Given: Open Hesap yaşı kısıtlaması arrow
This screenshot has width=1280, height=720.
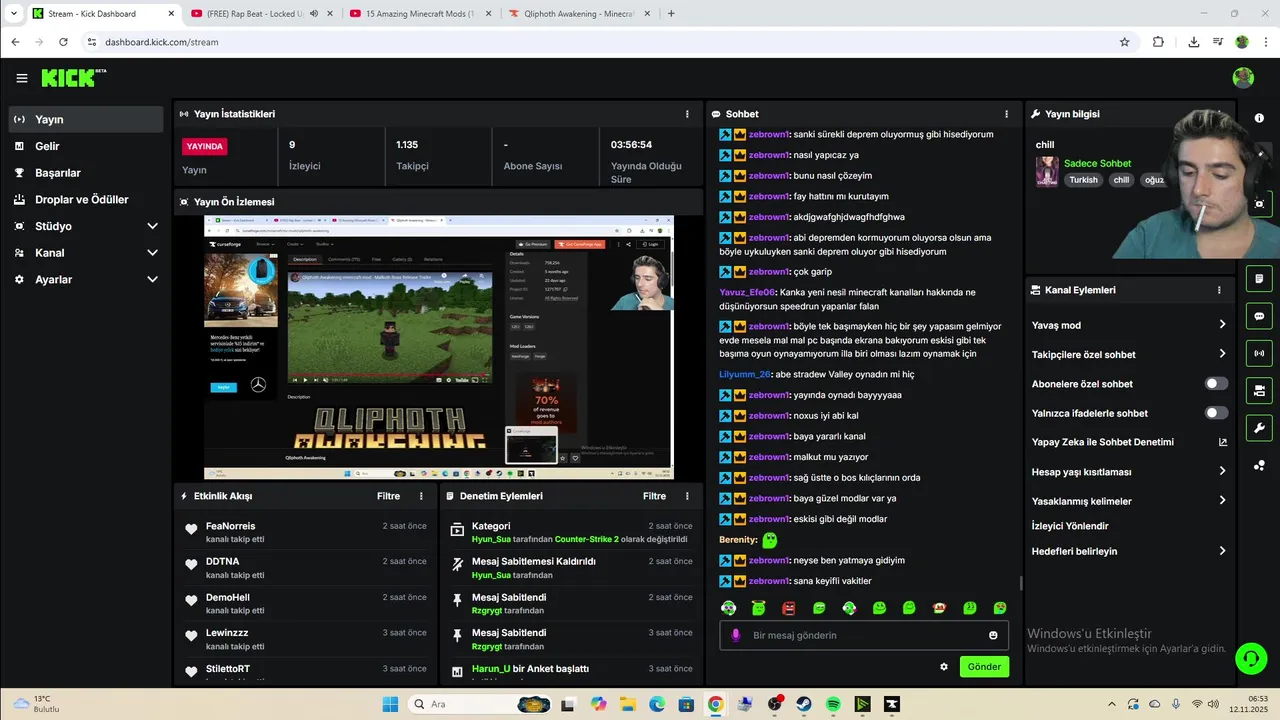Looking at the screenshot, I should 1222,471.
